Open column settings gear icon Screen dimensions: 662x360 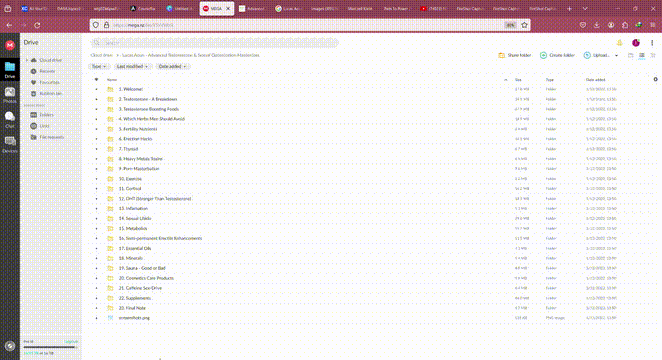(x=655, y=79)
